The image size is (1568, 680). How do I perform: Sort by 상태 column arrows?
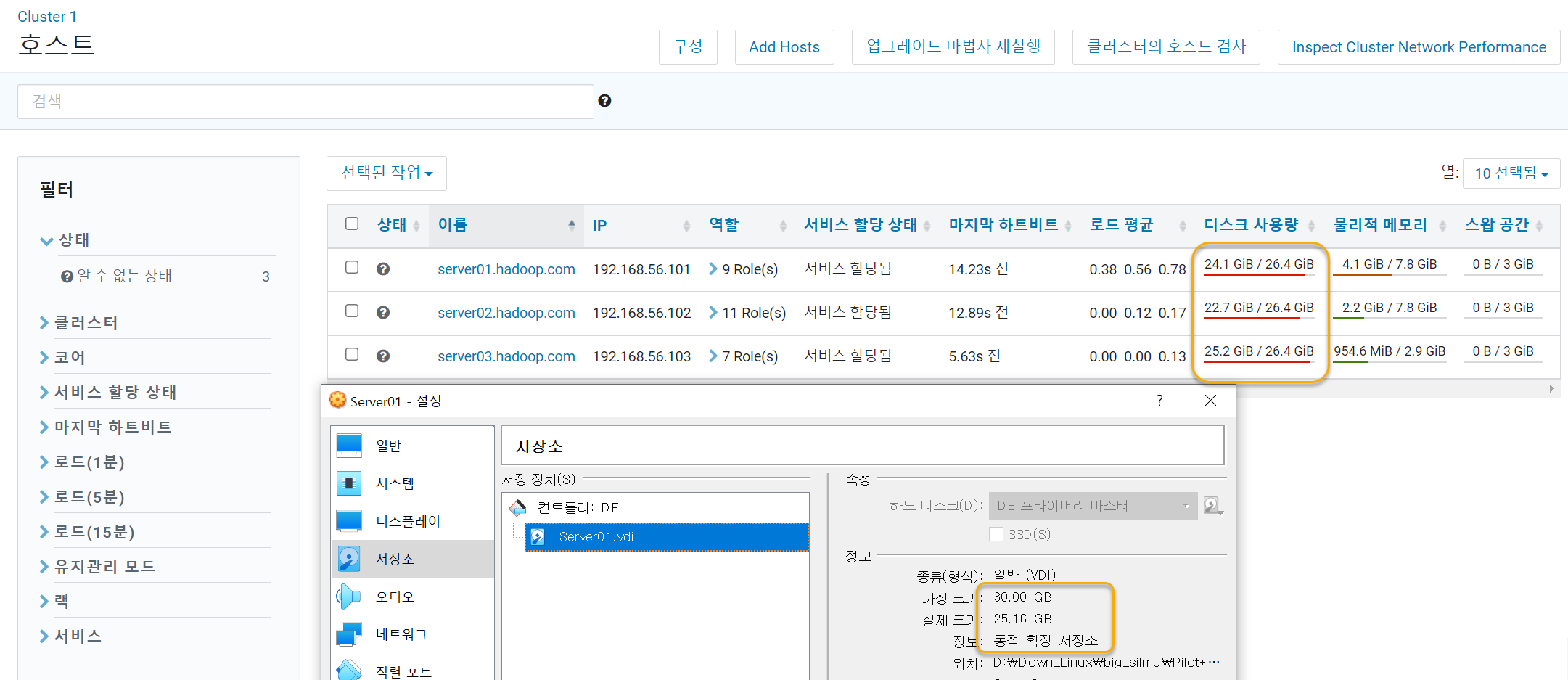(416, 226)
